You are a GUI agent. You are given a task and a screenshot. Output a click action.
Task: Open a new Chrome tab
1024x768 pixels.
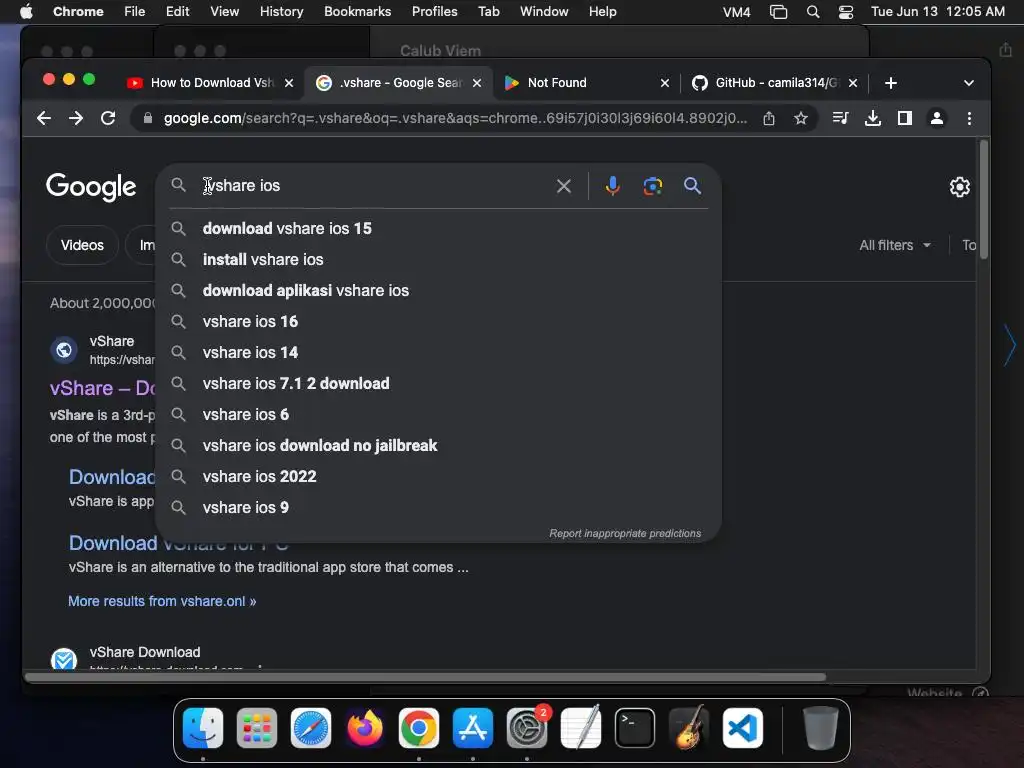[x=891, y=83]
